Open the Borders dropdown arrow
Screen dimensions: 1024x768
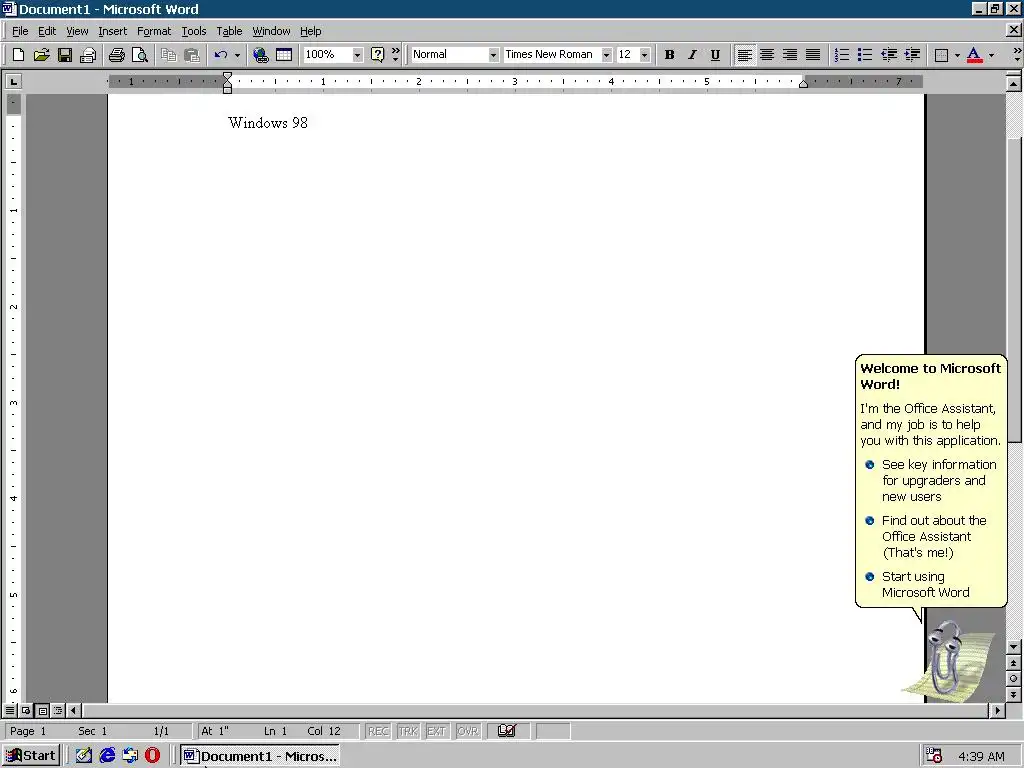click(x=957, y=55)
